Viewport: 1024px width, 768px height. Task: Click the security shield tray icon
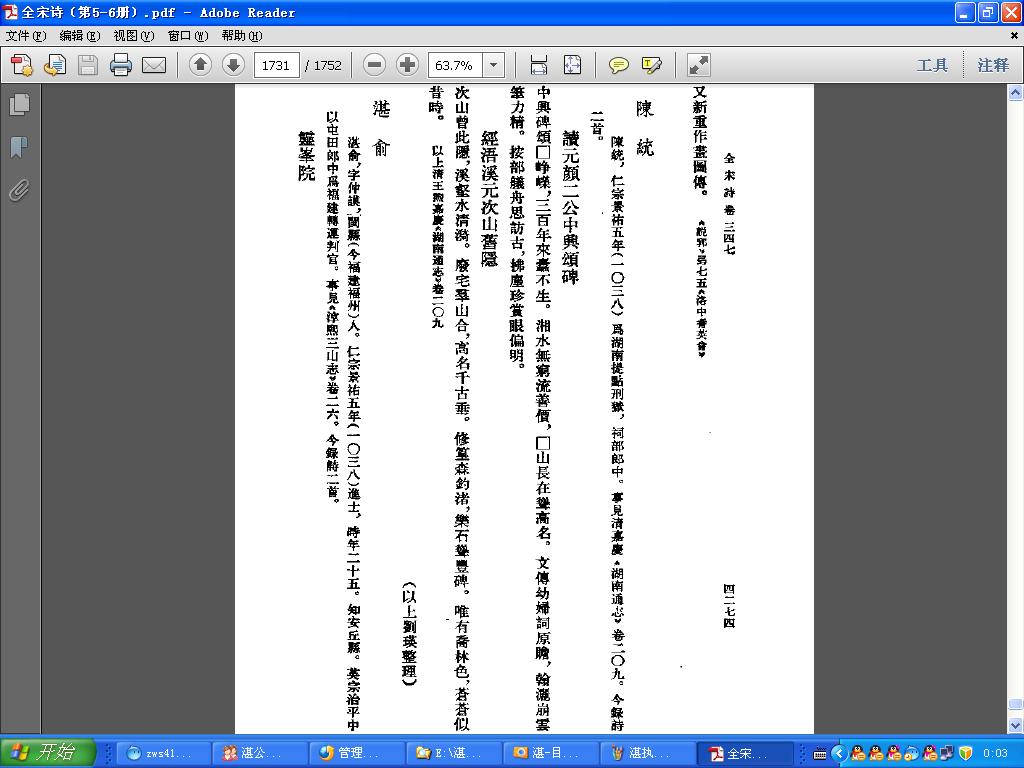[965, 754]
